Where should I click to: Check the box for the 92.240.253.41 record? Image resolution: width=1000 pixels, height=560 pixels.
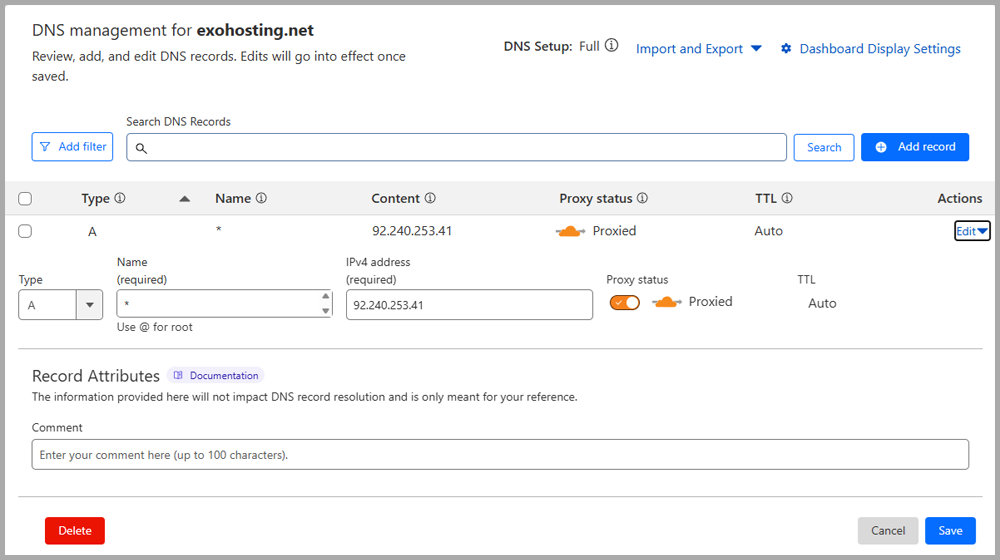click(25, 231)
